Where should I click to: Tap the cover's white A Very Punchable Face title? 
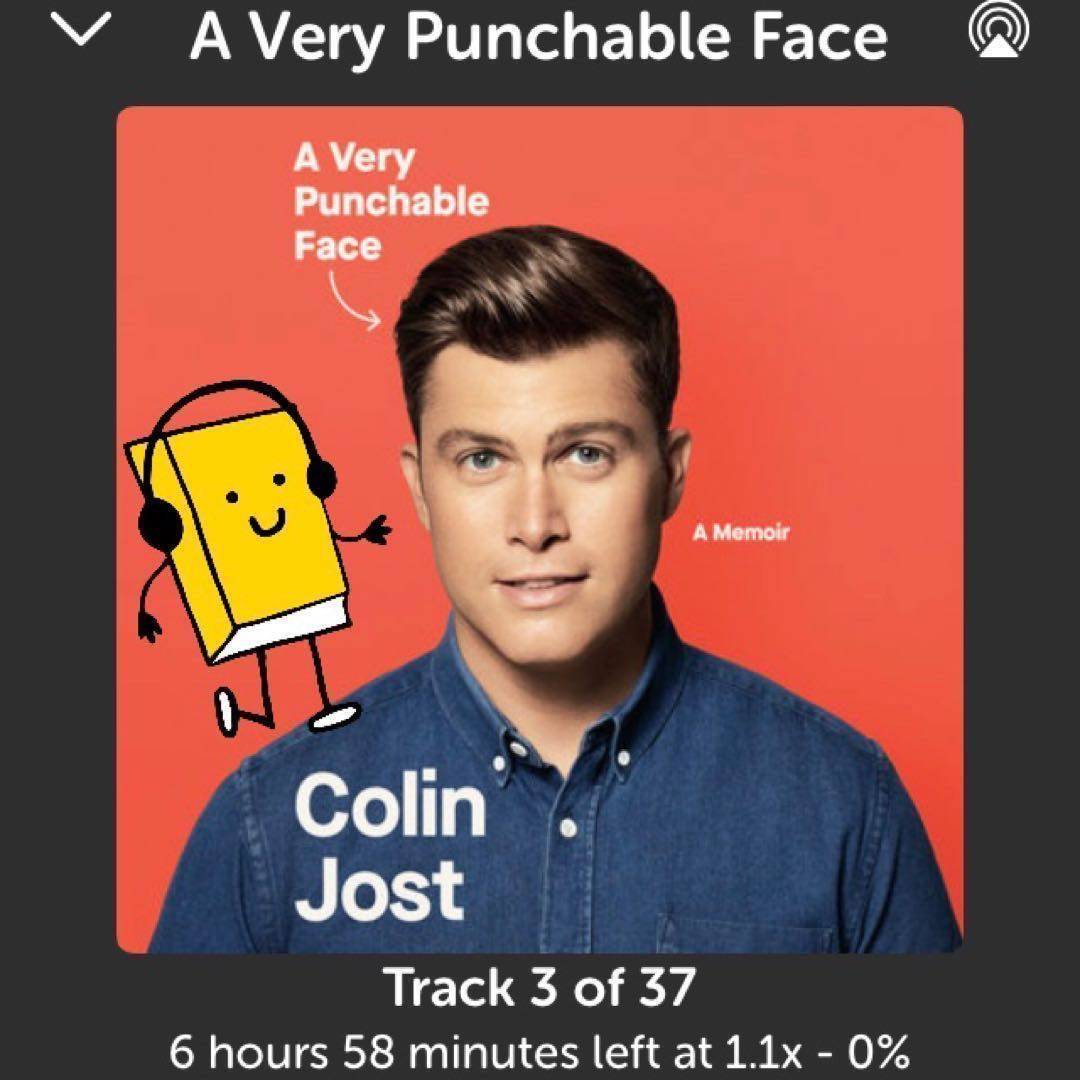coord(390,202)
